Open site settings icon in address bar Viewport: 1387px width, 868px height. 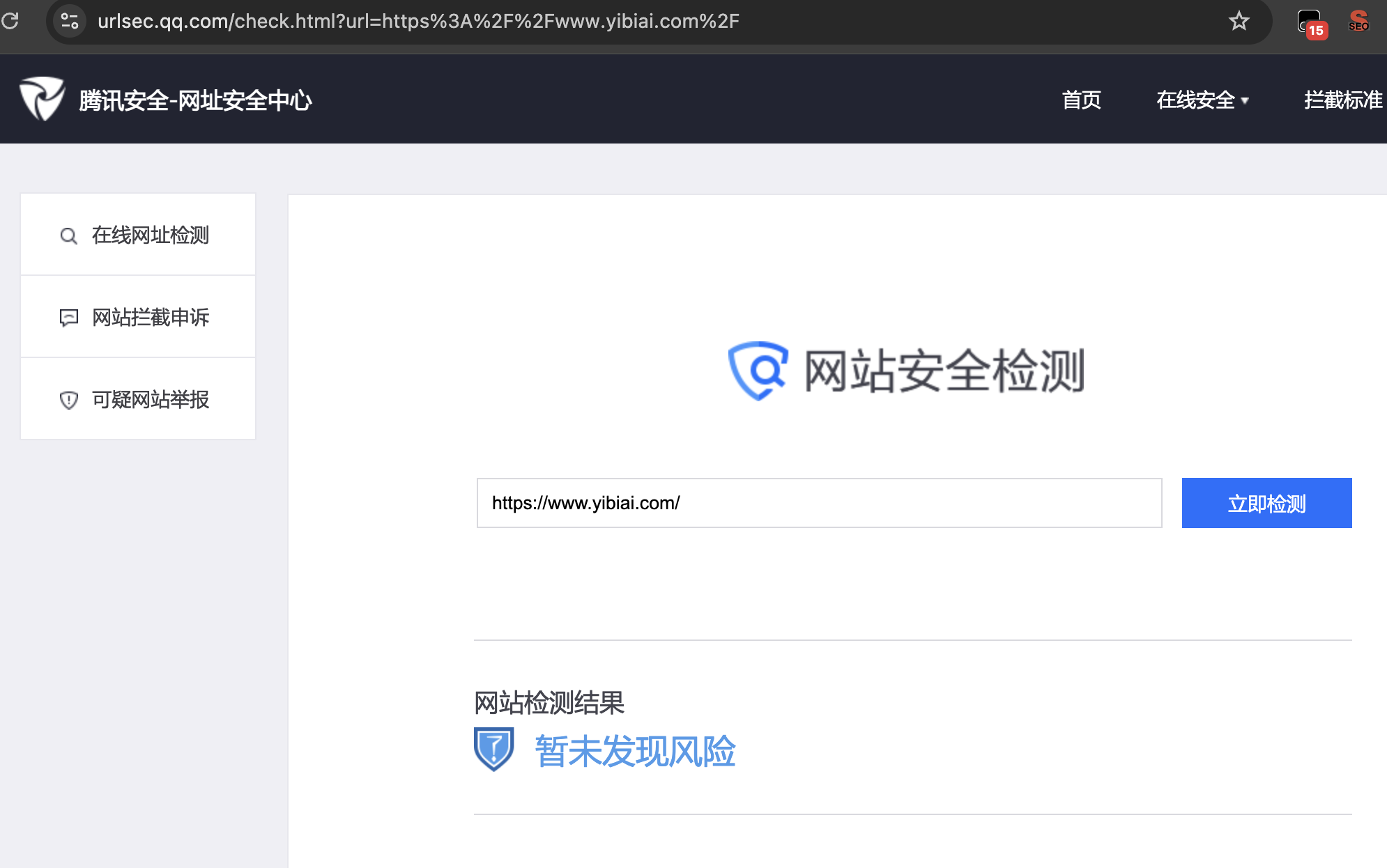click(x=69, y=21)
